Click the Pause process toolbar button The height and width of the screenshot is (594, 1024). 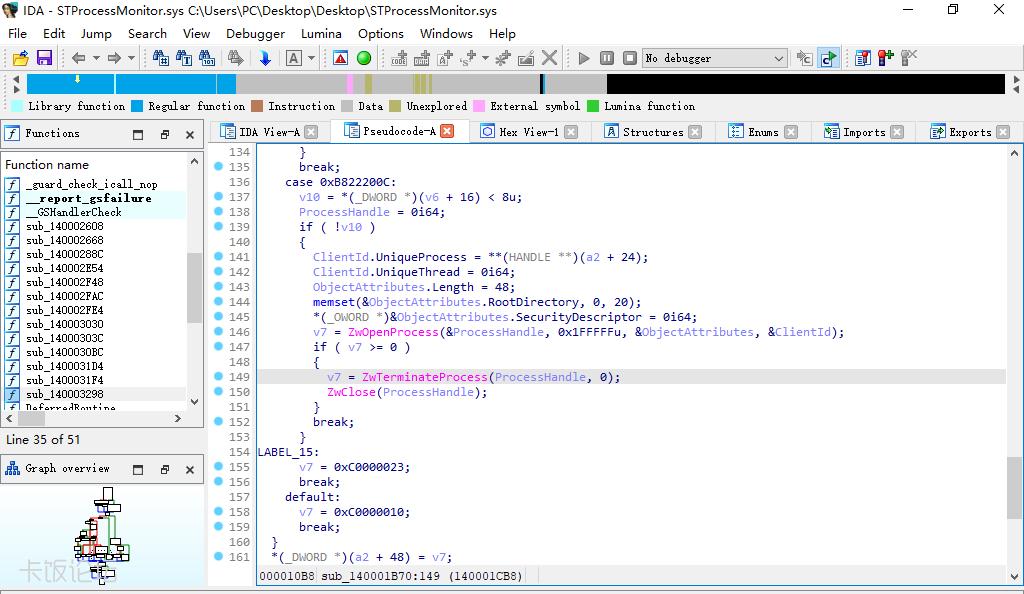[x=607, y=58]
